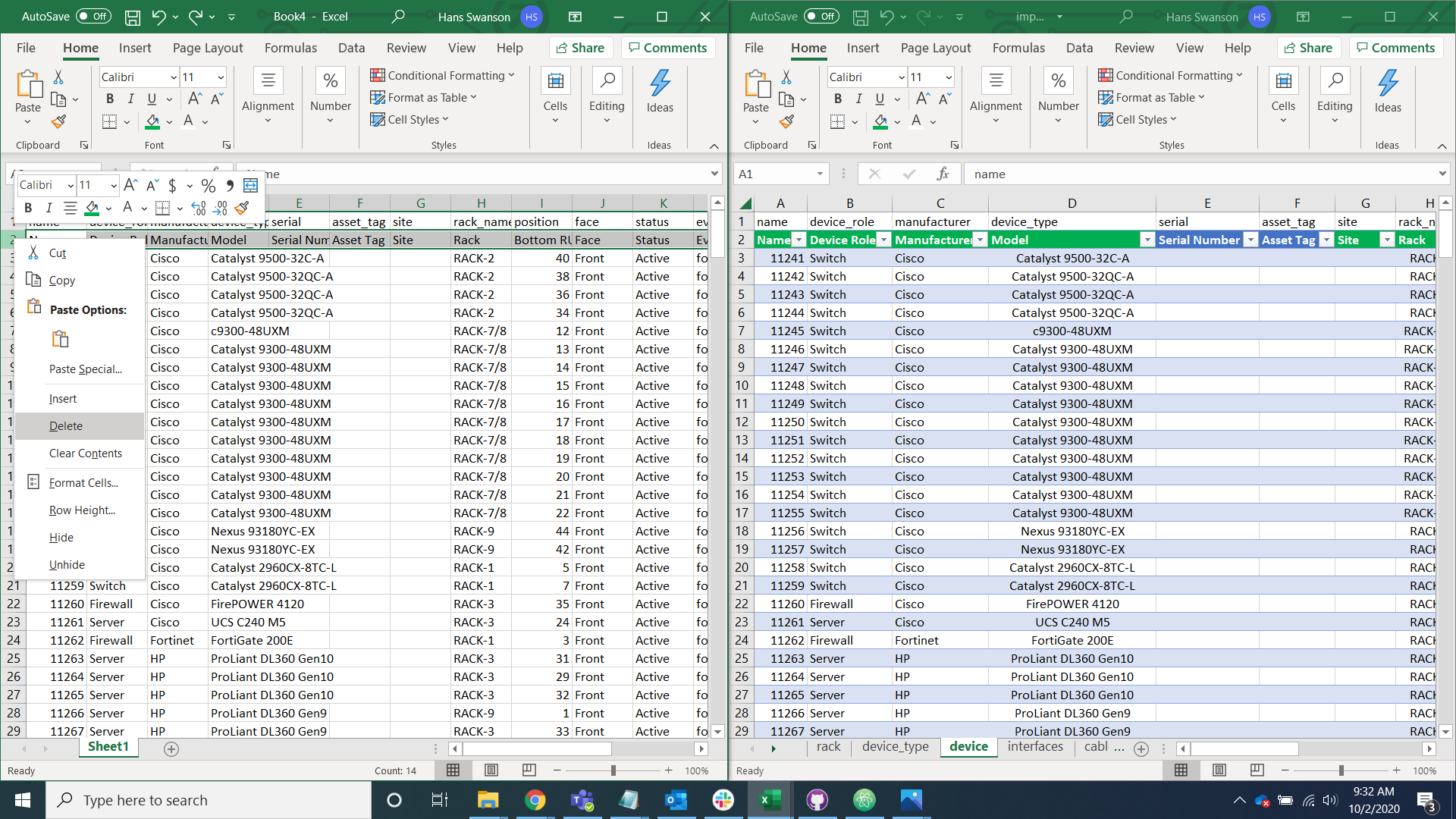Expand Cell Styles in the right window
Viewport: 1456px width, 819px height.
[x=1137, y=120]
